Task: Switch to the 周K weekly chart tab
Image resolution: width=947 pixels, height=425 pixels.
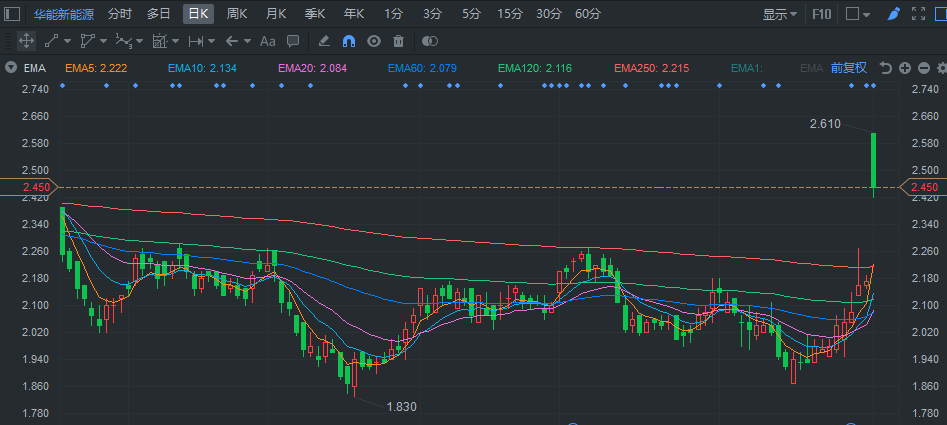Action: coord(237,14)
